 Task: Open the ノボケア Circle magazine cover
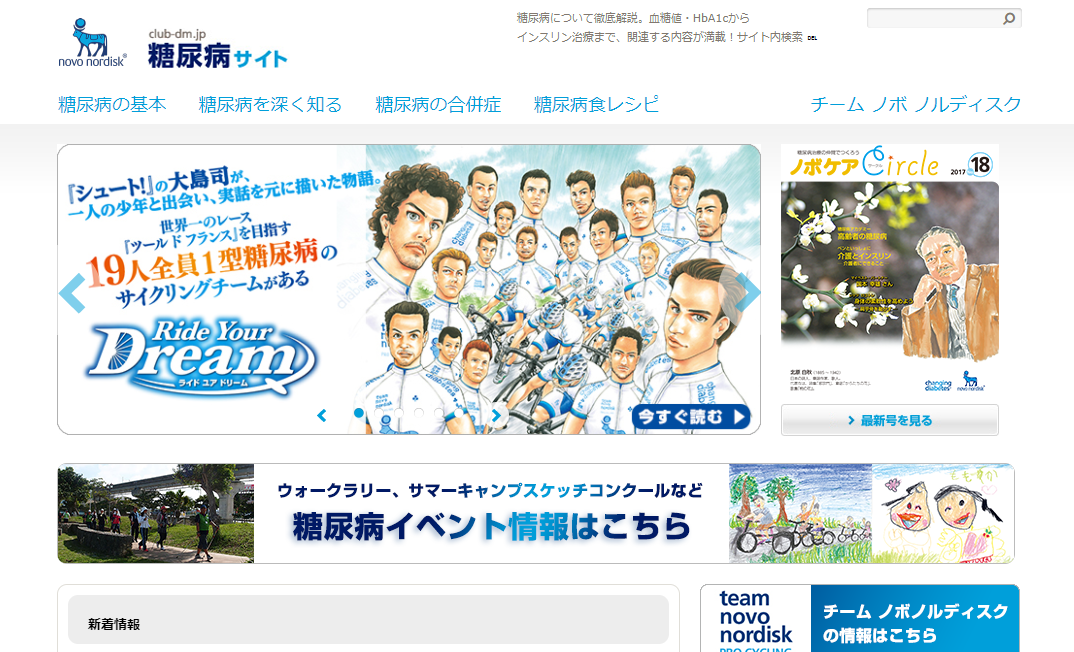pos(890,268)
